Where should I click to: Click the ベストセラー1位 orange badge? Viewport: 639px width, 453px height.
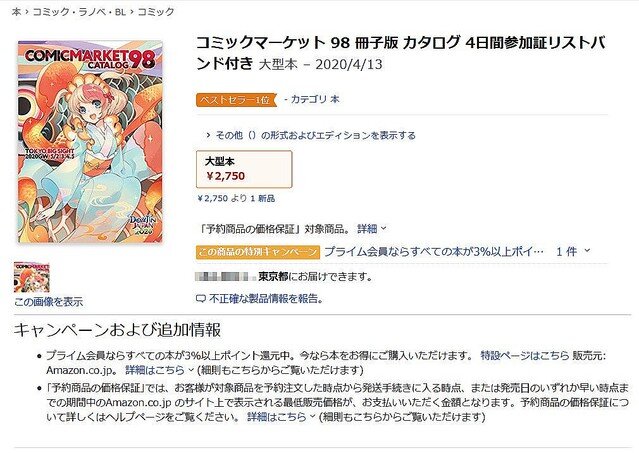pyautogui.click(x=236, y=99)
